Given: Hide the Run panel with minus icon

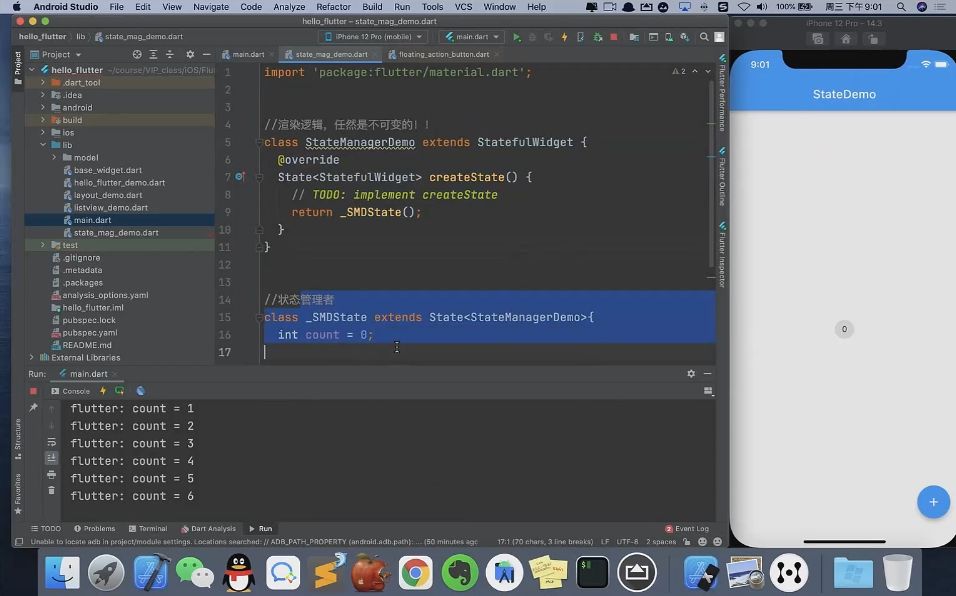Looking at the screenshot, I should click(707, 374).
